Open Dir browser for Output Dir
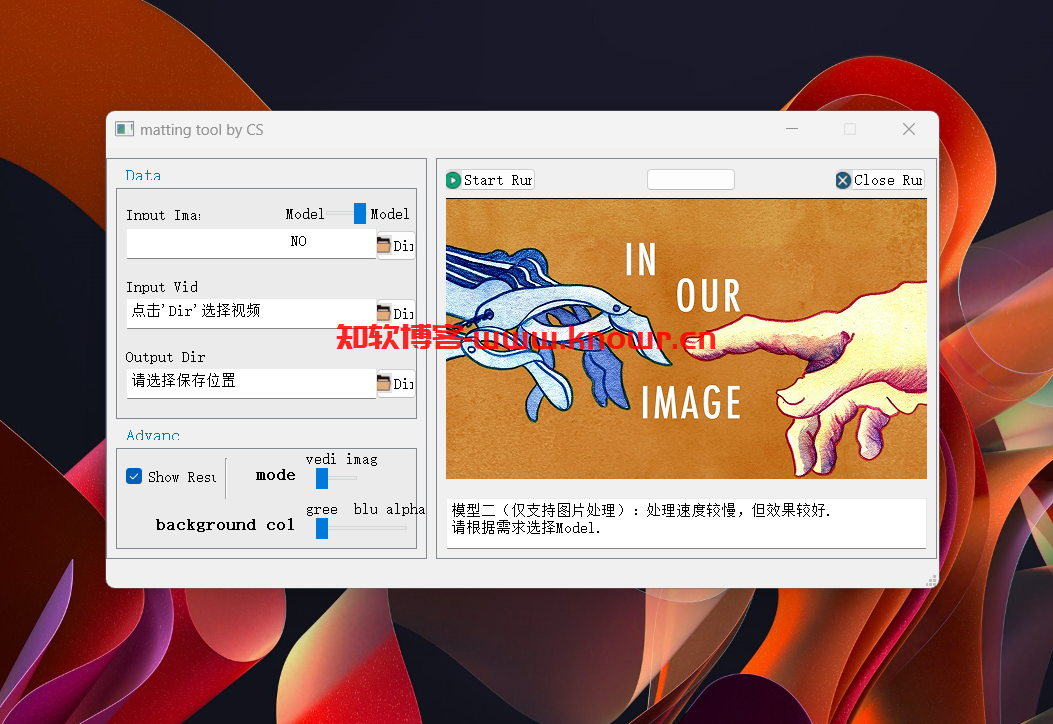Image resolution: width=1053 pixels, height=724 pixels. tap(396, 383)
